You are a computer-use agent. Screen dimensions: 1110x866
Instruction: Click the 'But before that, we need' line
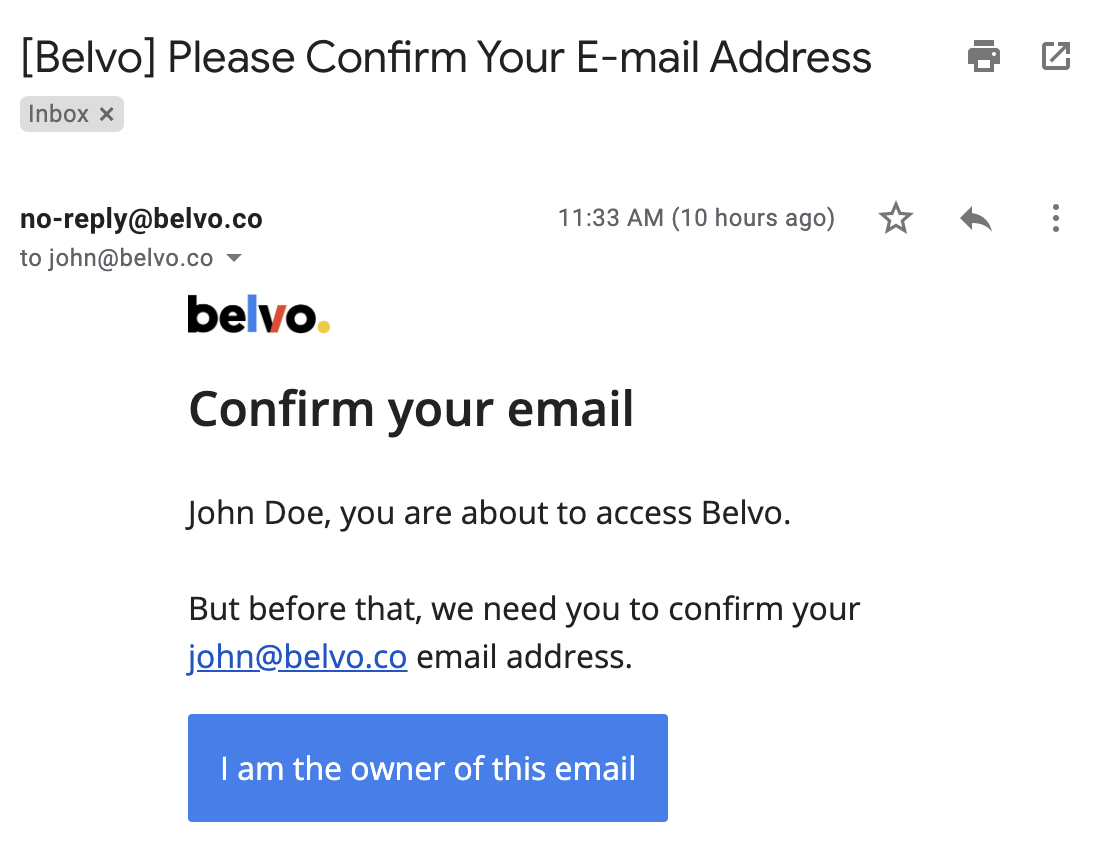point(524,609)
